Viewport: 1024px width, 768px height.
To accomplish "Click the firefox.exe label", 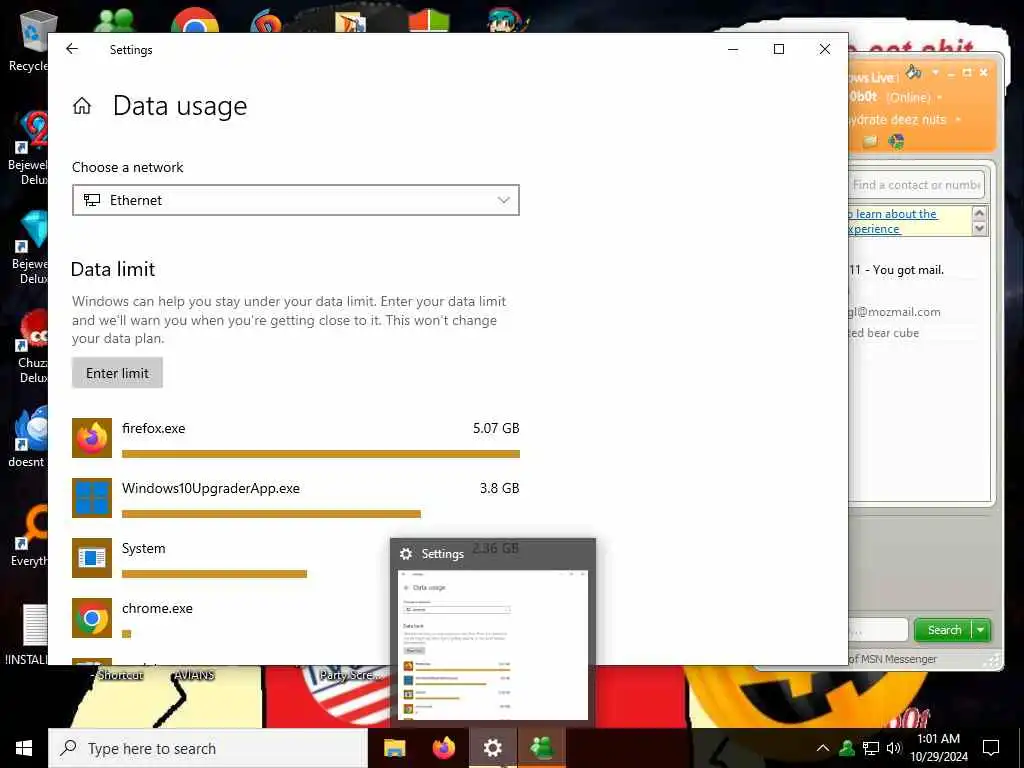I will tap(153, 428).
